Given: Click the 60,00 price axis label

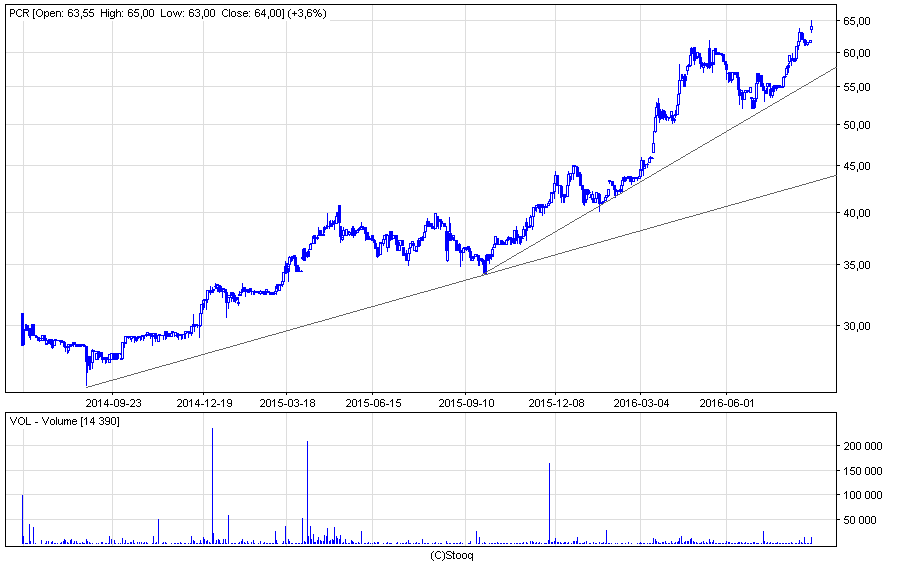Looking at the screenshot, I should [x=856, y=53].
